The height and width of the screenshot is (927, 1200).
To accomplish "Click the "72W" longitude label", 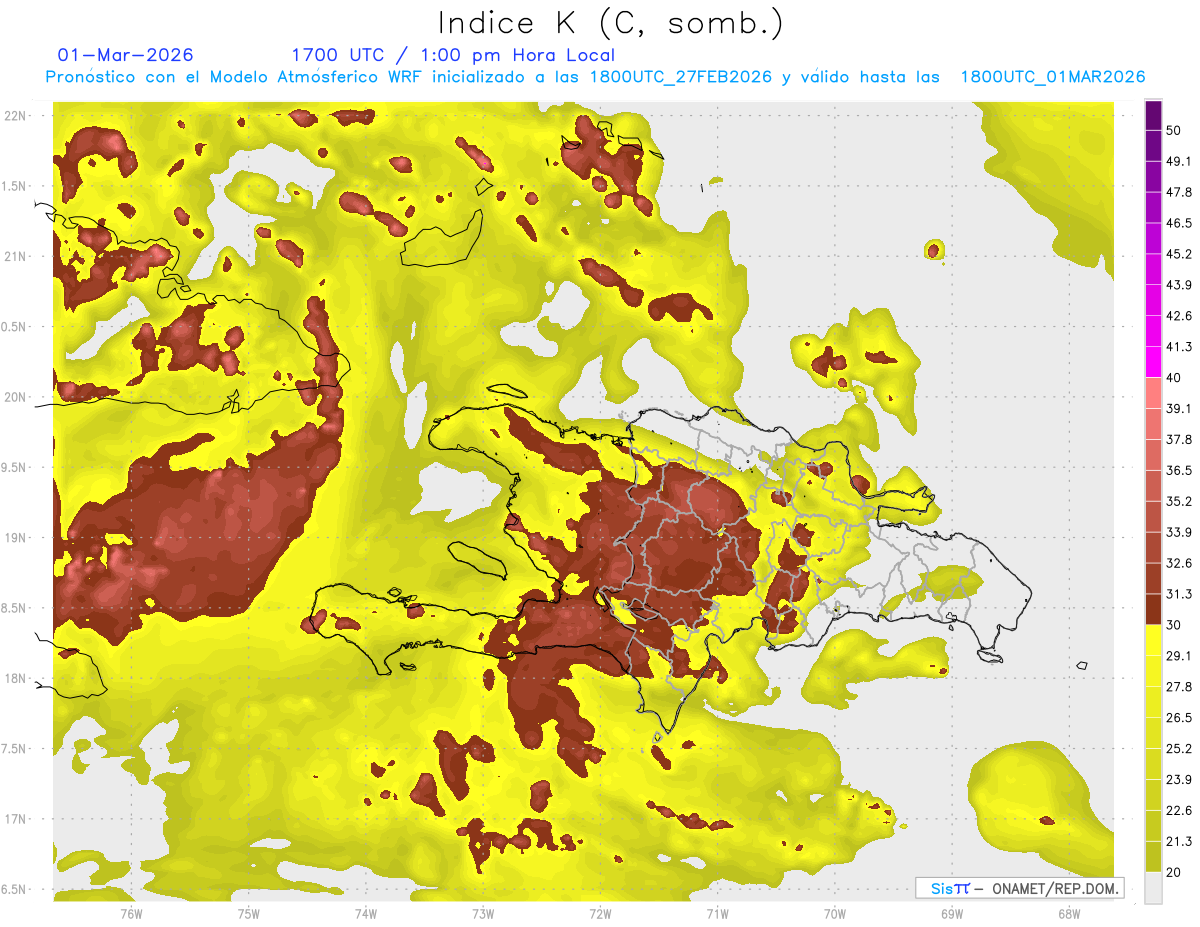I will point(600,914).
